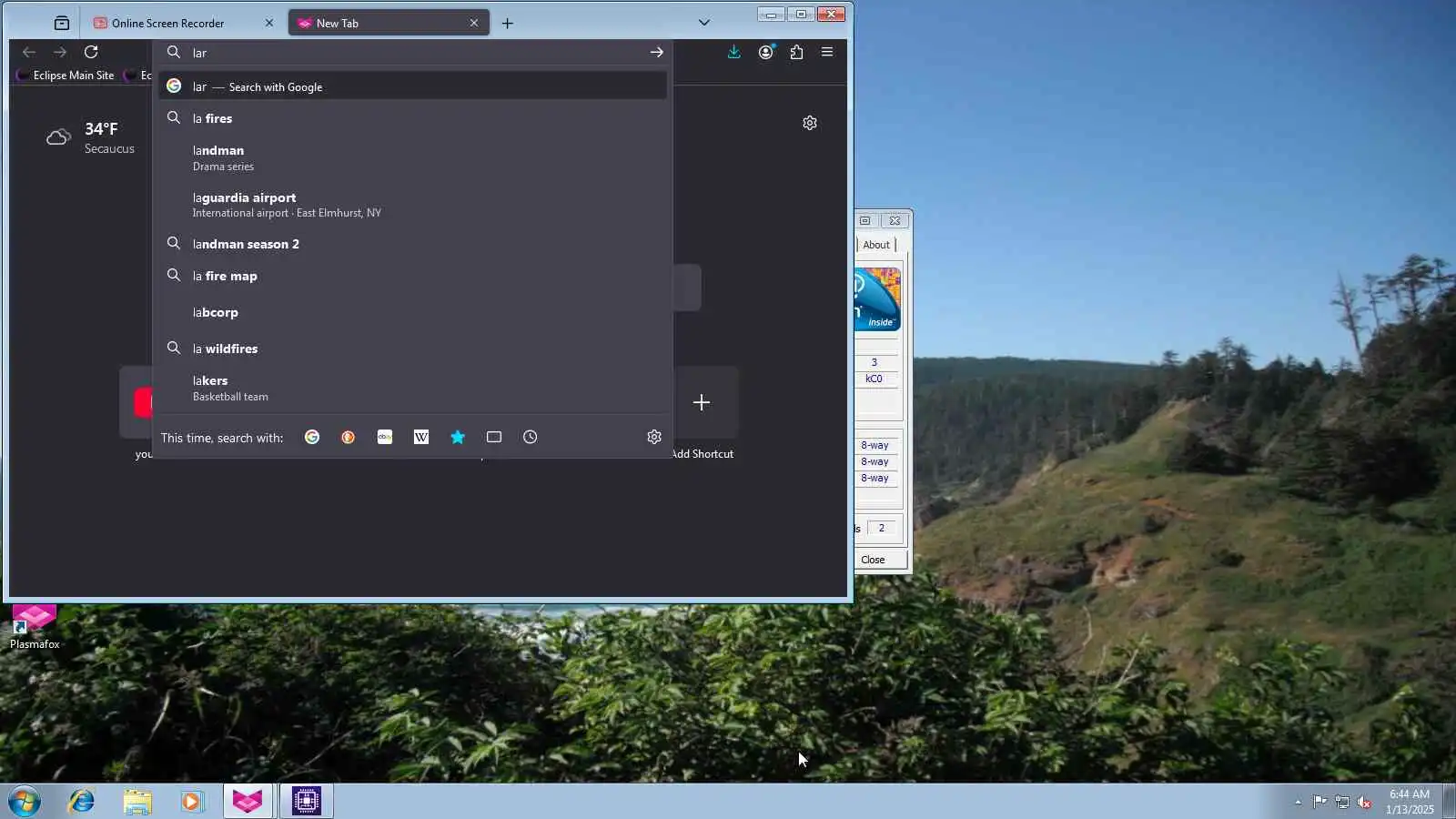Open search settings gear in dropdown
Screen dimensions: 1456x819
point(654,438)
